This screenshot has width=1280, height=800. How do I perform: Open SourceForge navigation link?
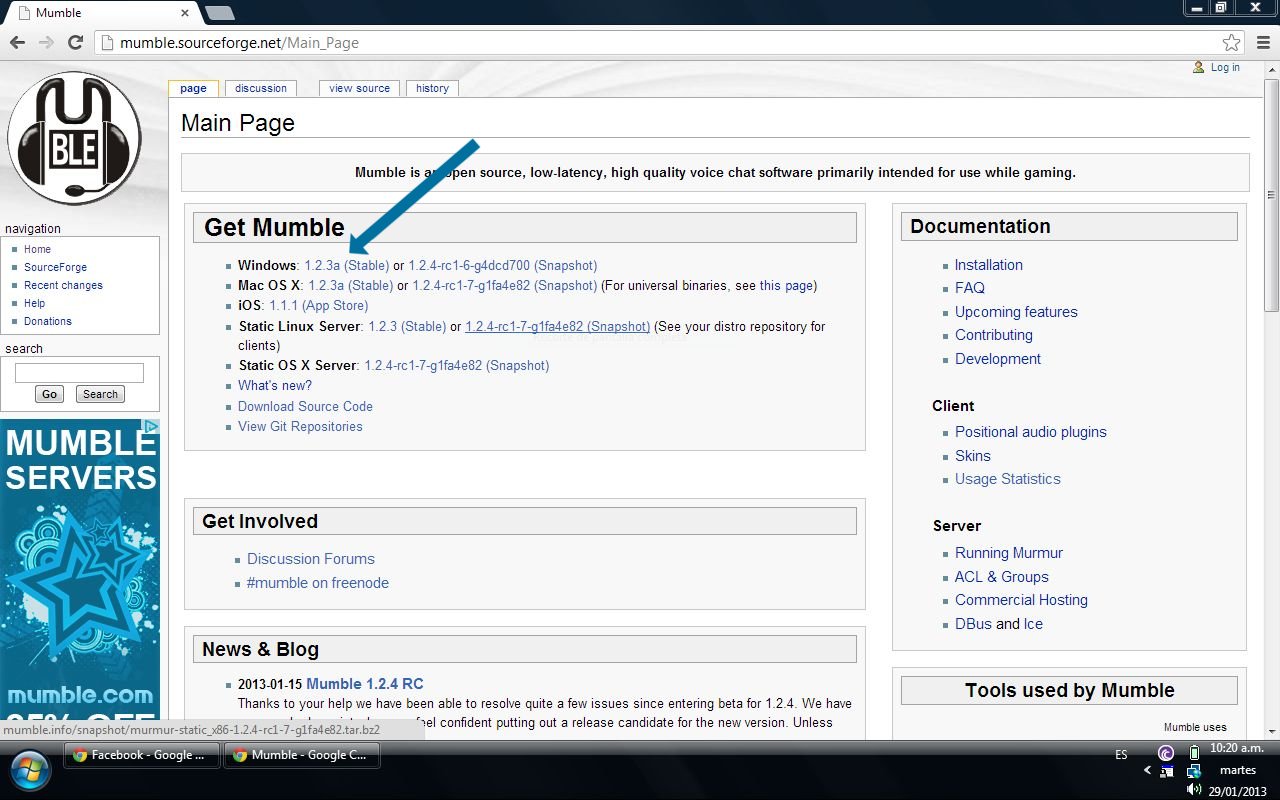point(55,267)
